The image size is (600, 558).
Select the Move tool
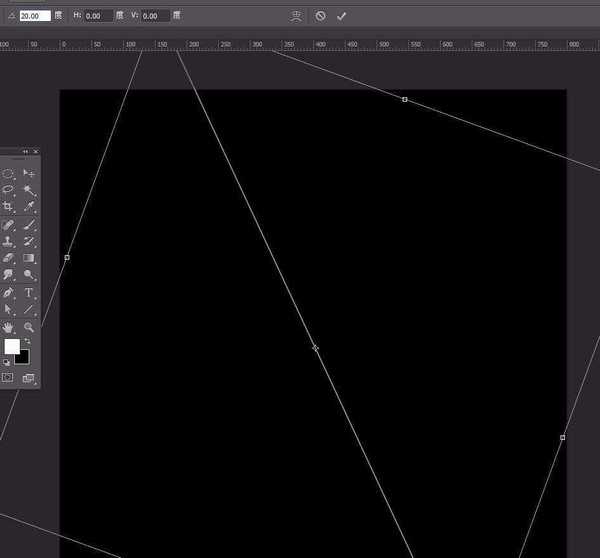click(x=29, y=173)
